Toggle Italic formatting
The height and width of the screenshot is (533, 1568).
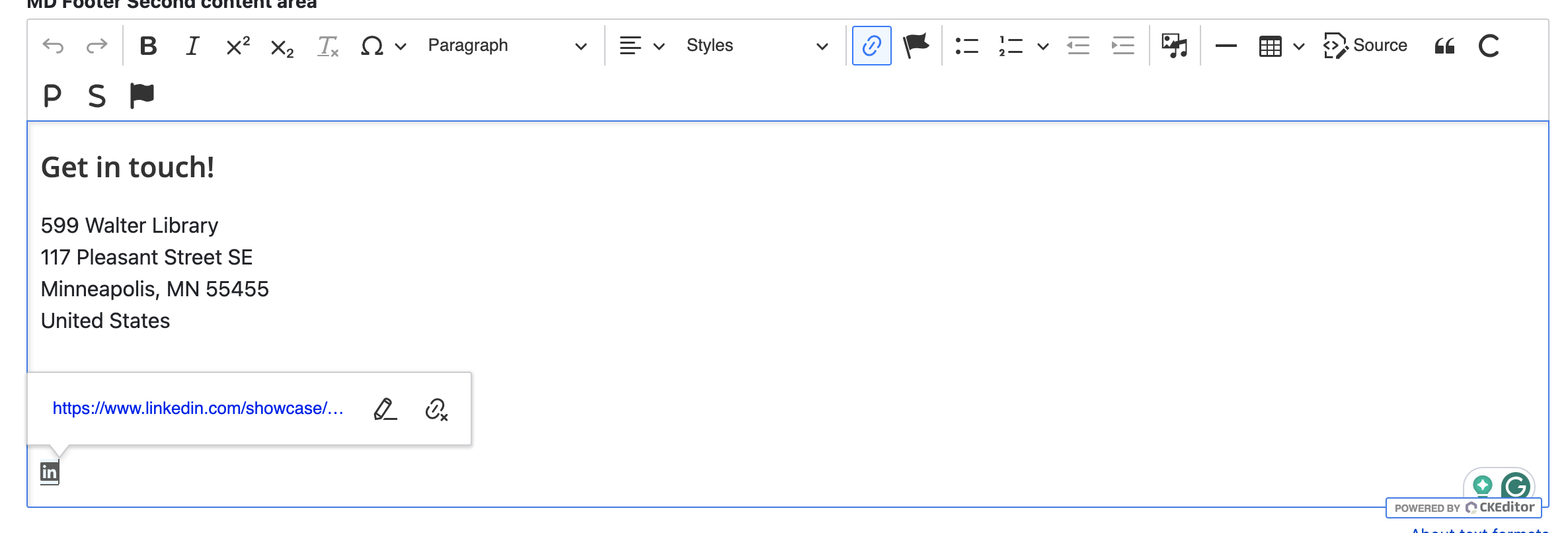192,46
